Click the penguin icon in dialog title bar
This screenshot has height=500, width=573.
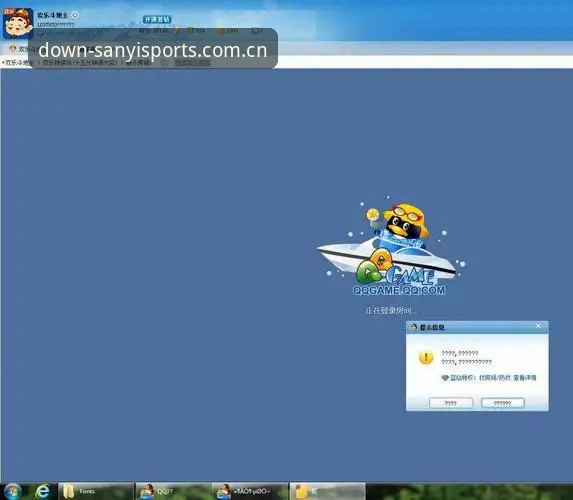click(414, 327)
